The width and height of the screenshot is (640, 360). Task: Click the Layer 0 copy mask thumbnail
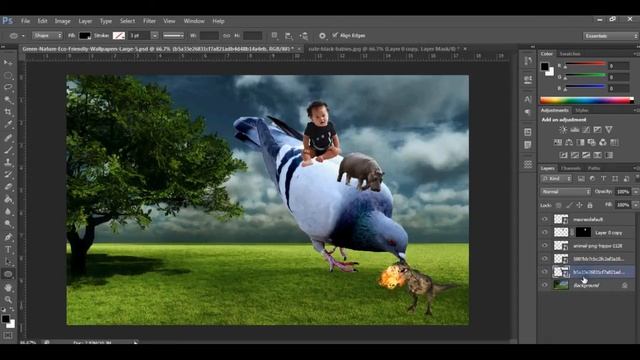click(583, 232)
